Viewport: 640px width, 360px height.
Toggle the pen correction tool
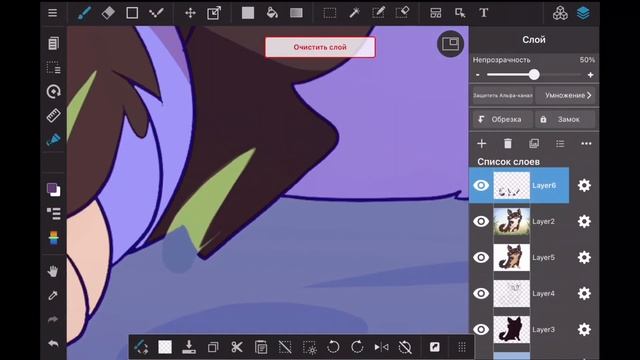(x=53, y=140)
